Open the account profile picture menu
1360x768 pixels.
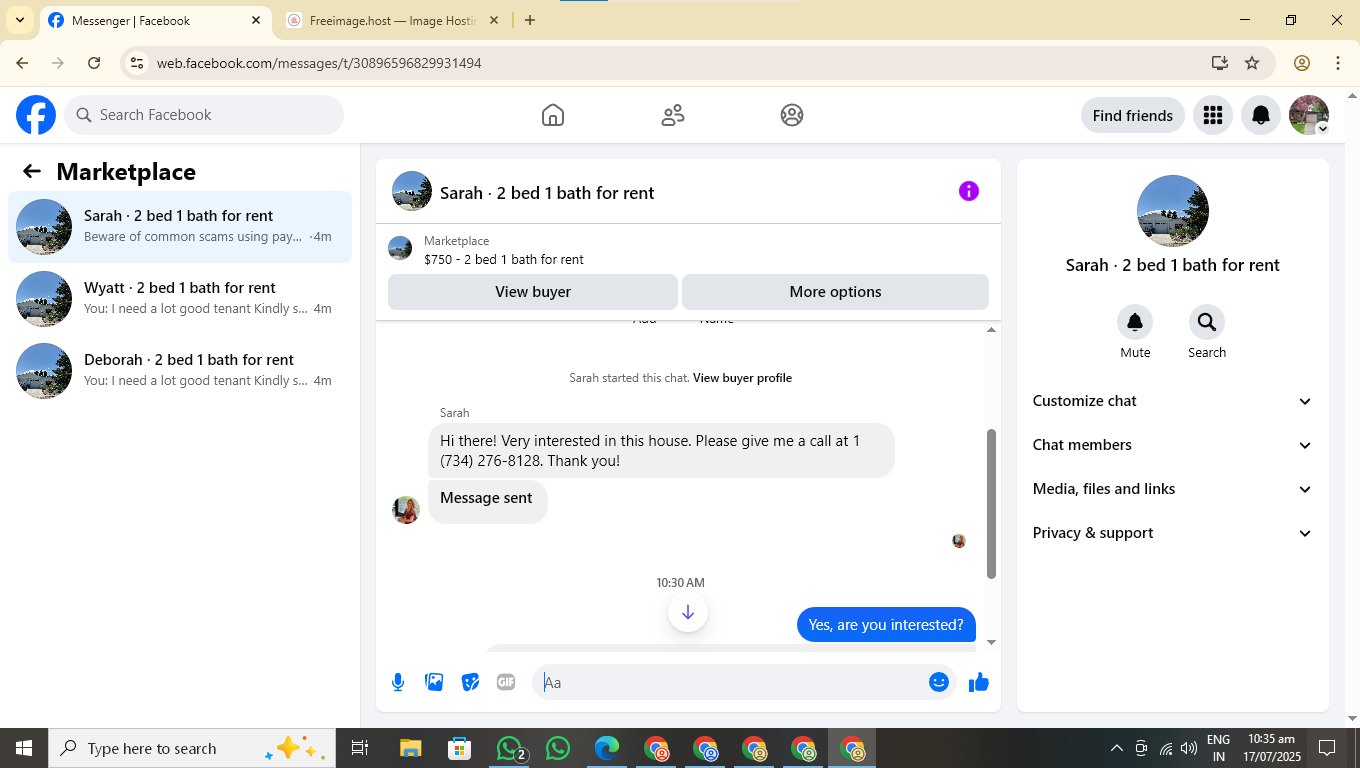(1309, 115)
